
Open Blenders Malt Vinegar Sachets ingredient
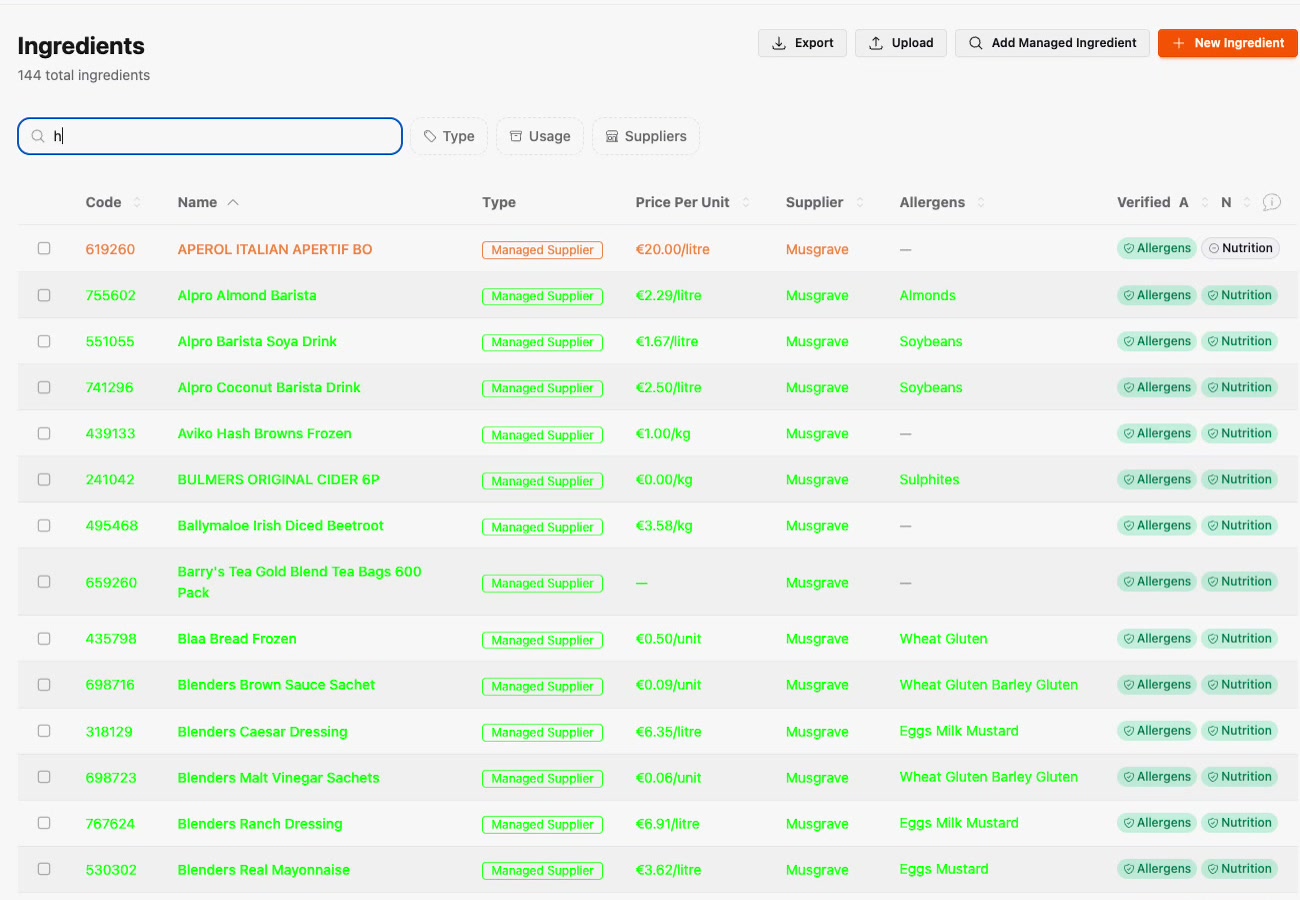click(279, 778)
